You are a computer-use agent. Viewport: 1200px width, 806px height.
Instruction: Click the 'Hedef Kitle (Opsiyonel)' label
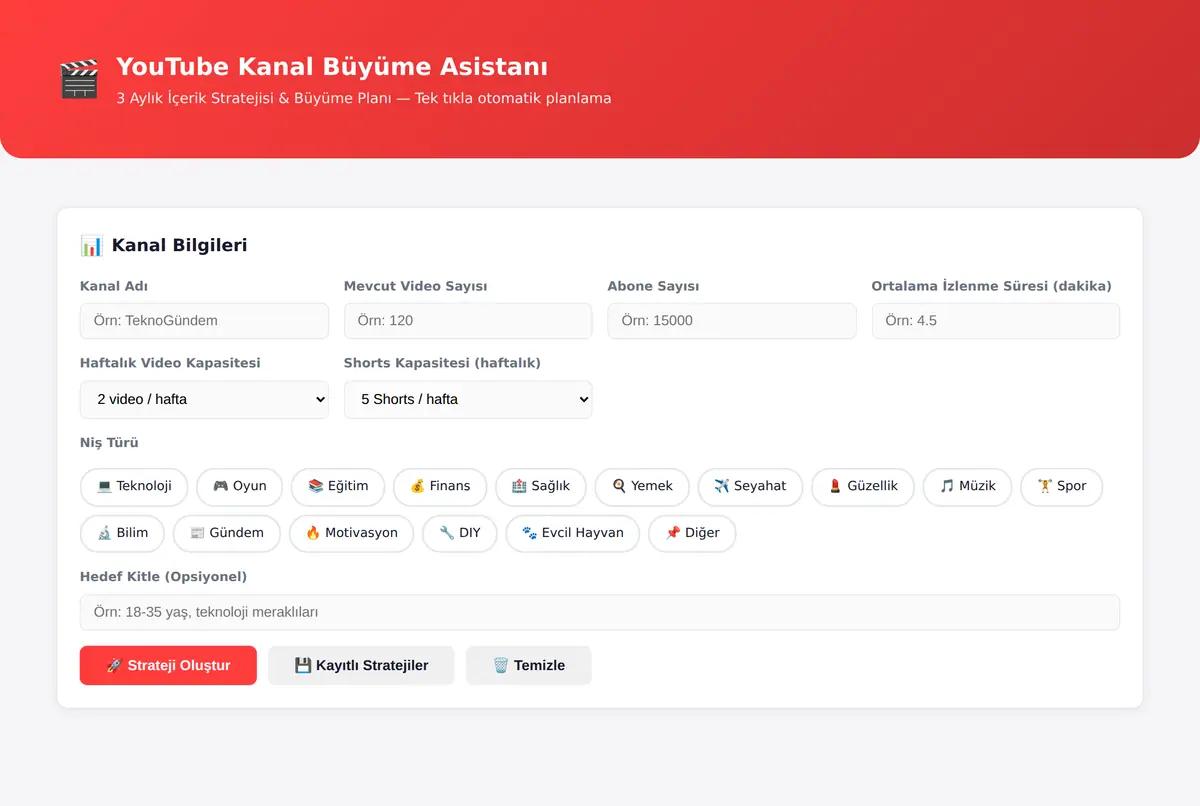click(163, 576)
